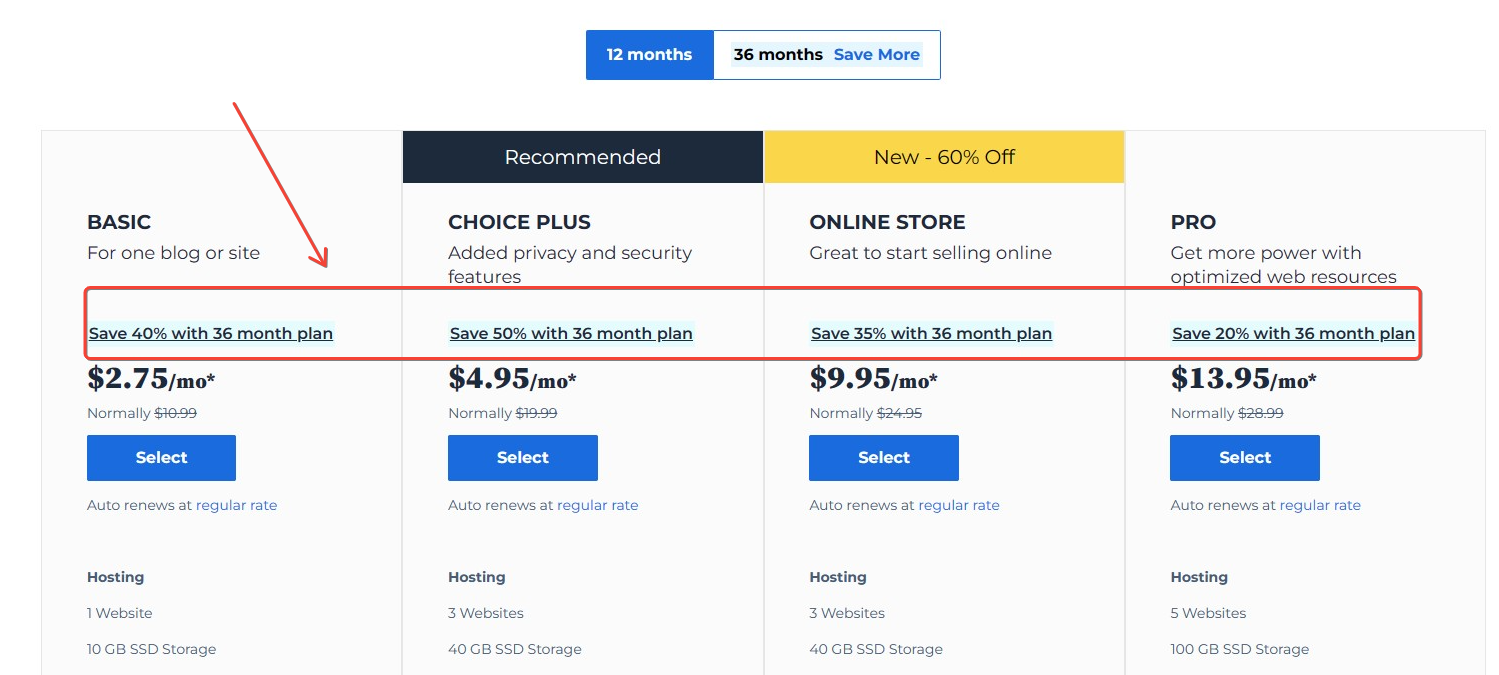Switch to the 12 months billing toggle
This screenshot has height=675, width=1499.
649,55
